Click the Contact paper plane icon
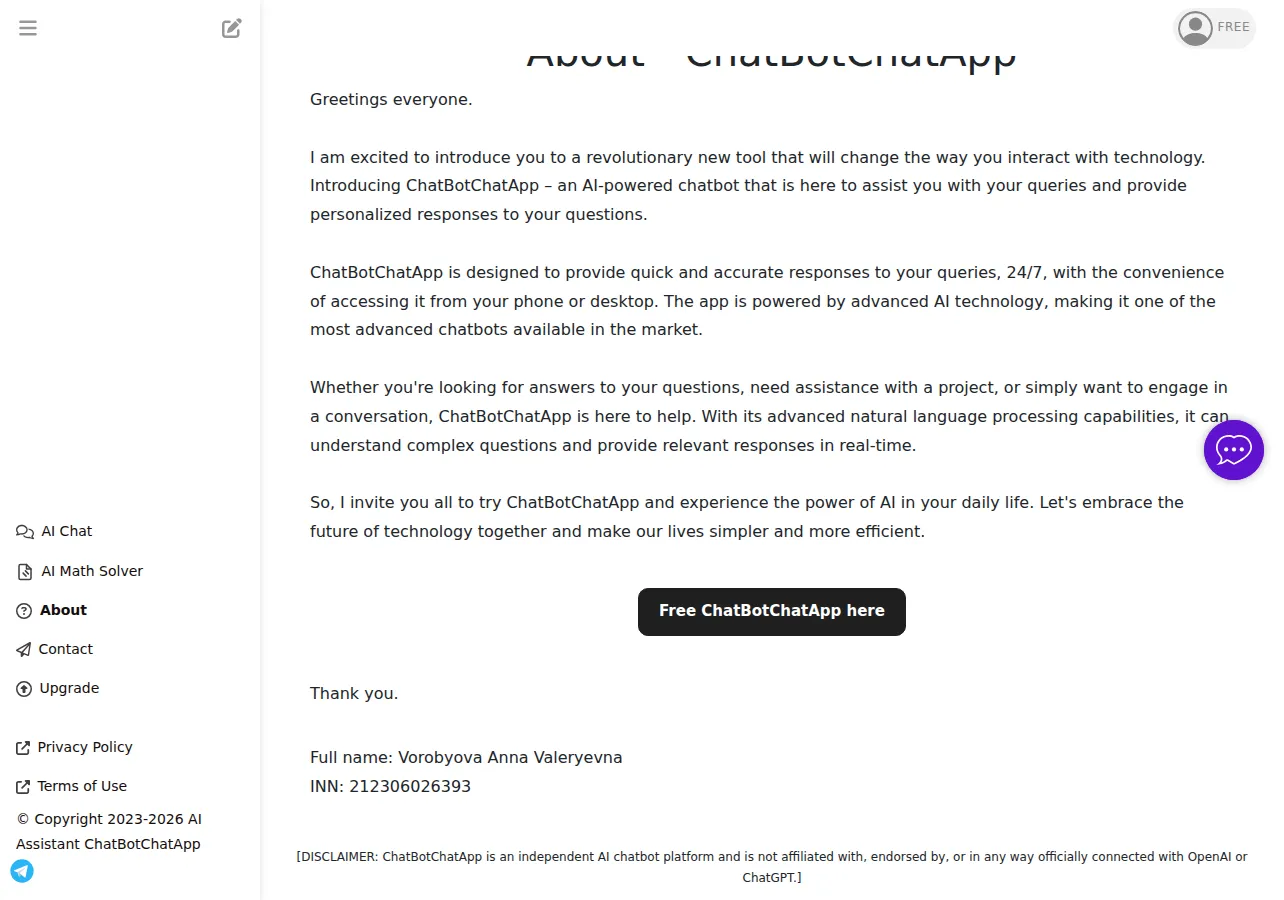The image size is (1284, 900). [x=24, y=650]
